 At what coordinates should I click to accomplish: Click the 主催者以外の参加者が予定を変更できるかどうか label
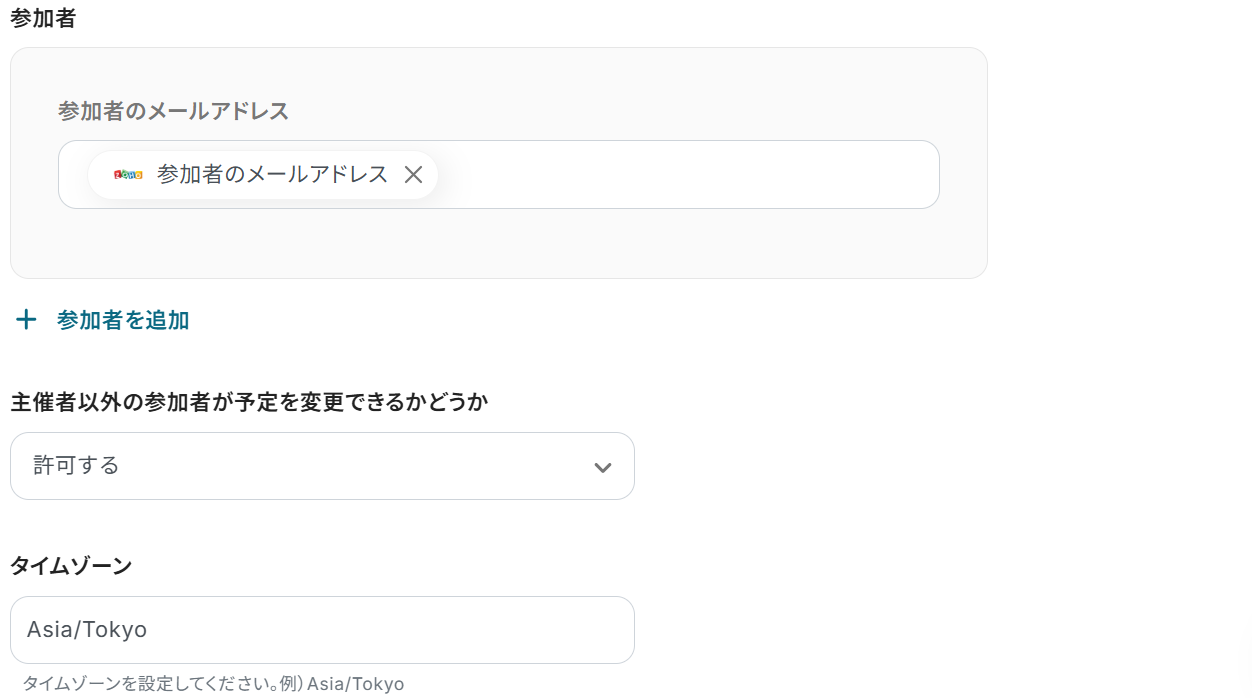(x=249, y=402)
